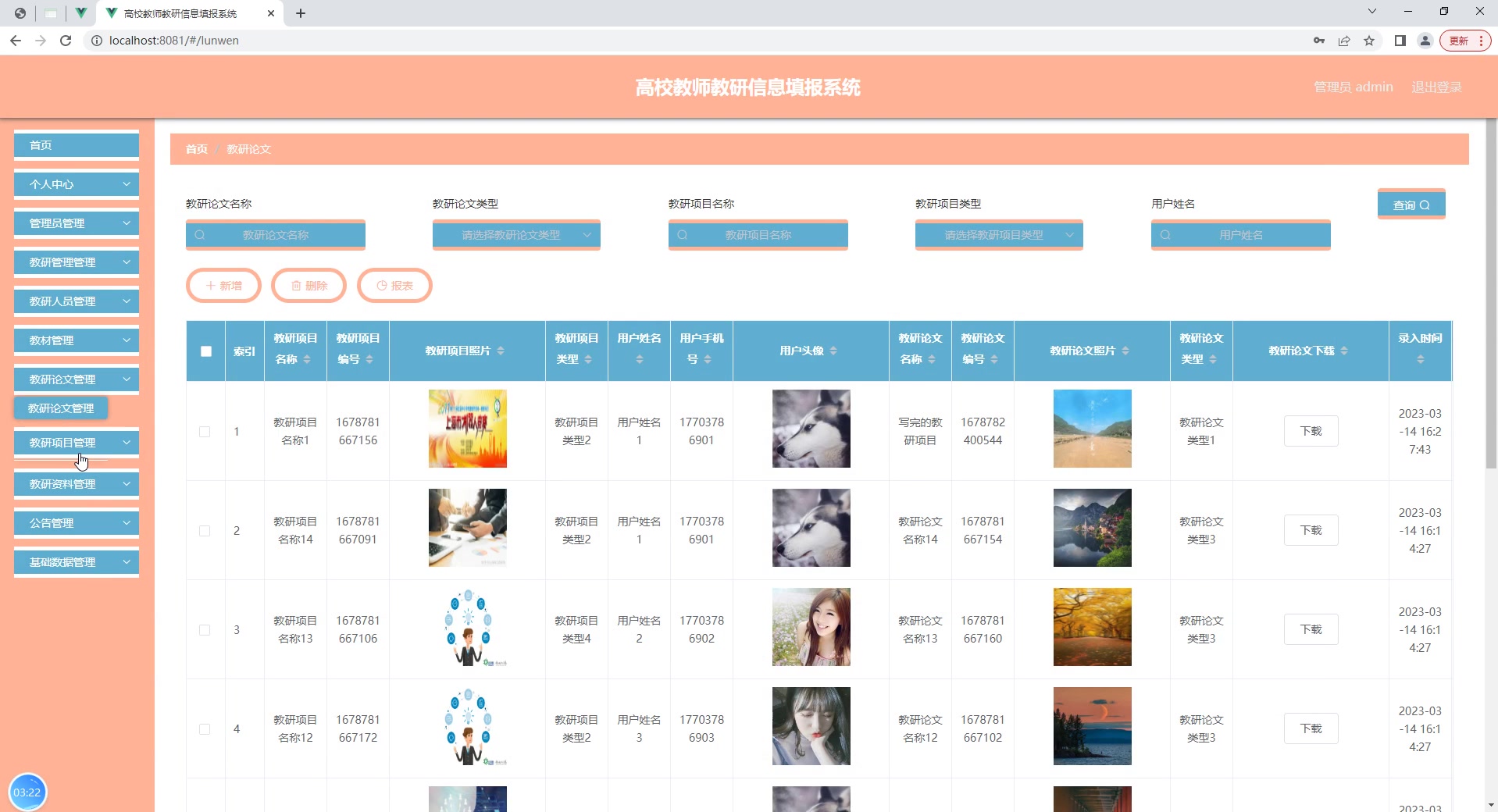Collapse the 教研论文管理 sidebar menu

pyautogui.click(x=77, y=379)
